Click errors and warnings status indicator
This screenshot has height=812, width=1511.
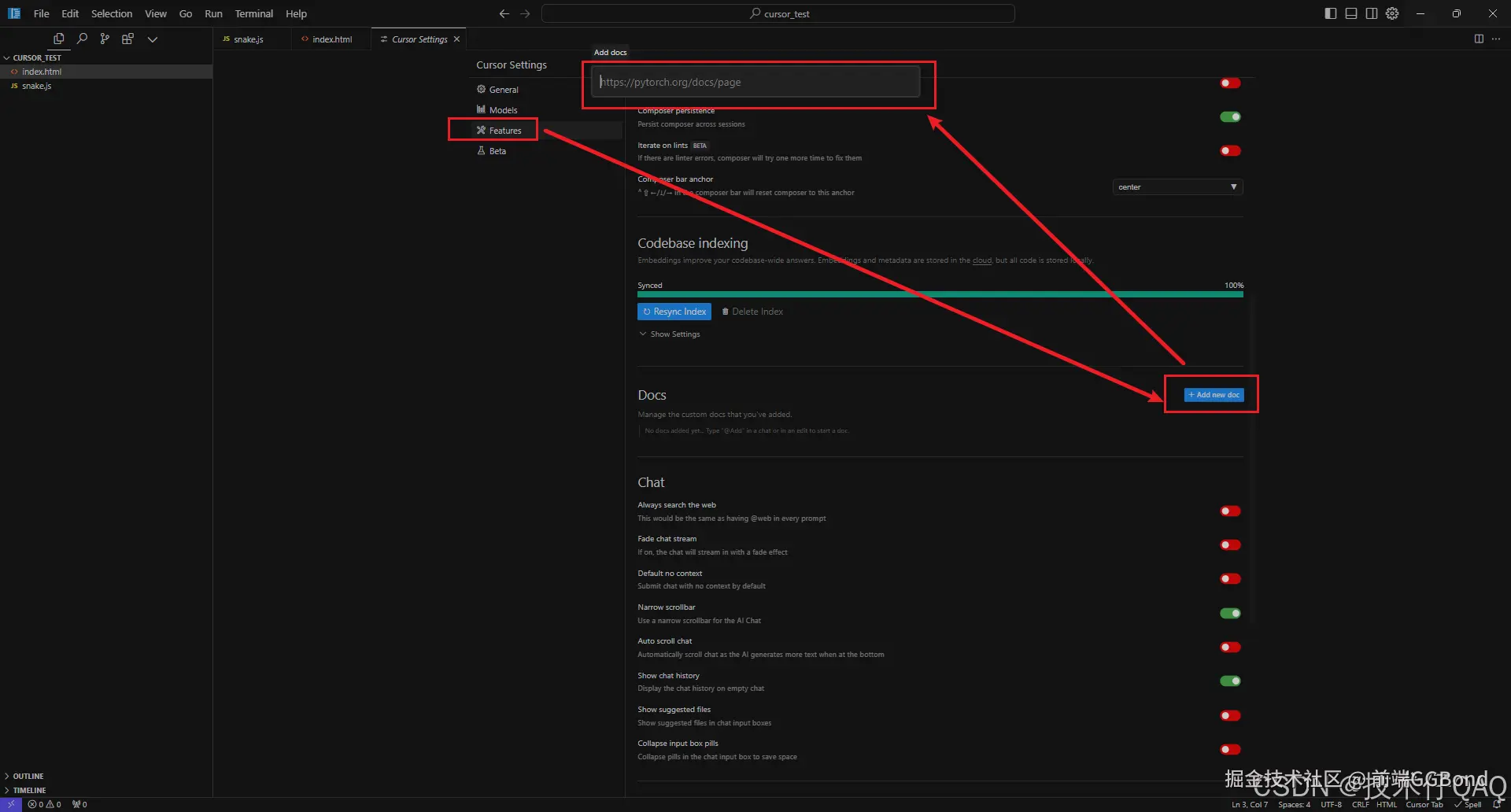[x=44, y=804]
